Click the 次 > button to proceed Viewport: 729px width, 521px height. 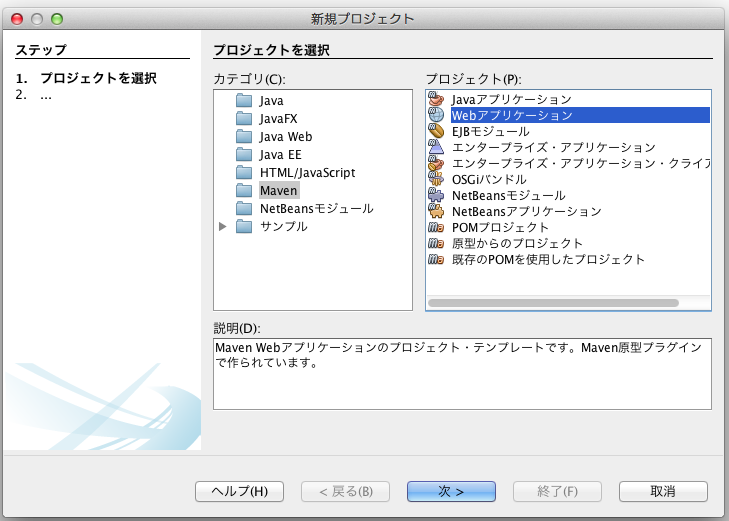pos(451,491)
